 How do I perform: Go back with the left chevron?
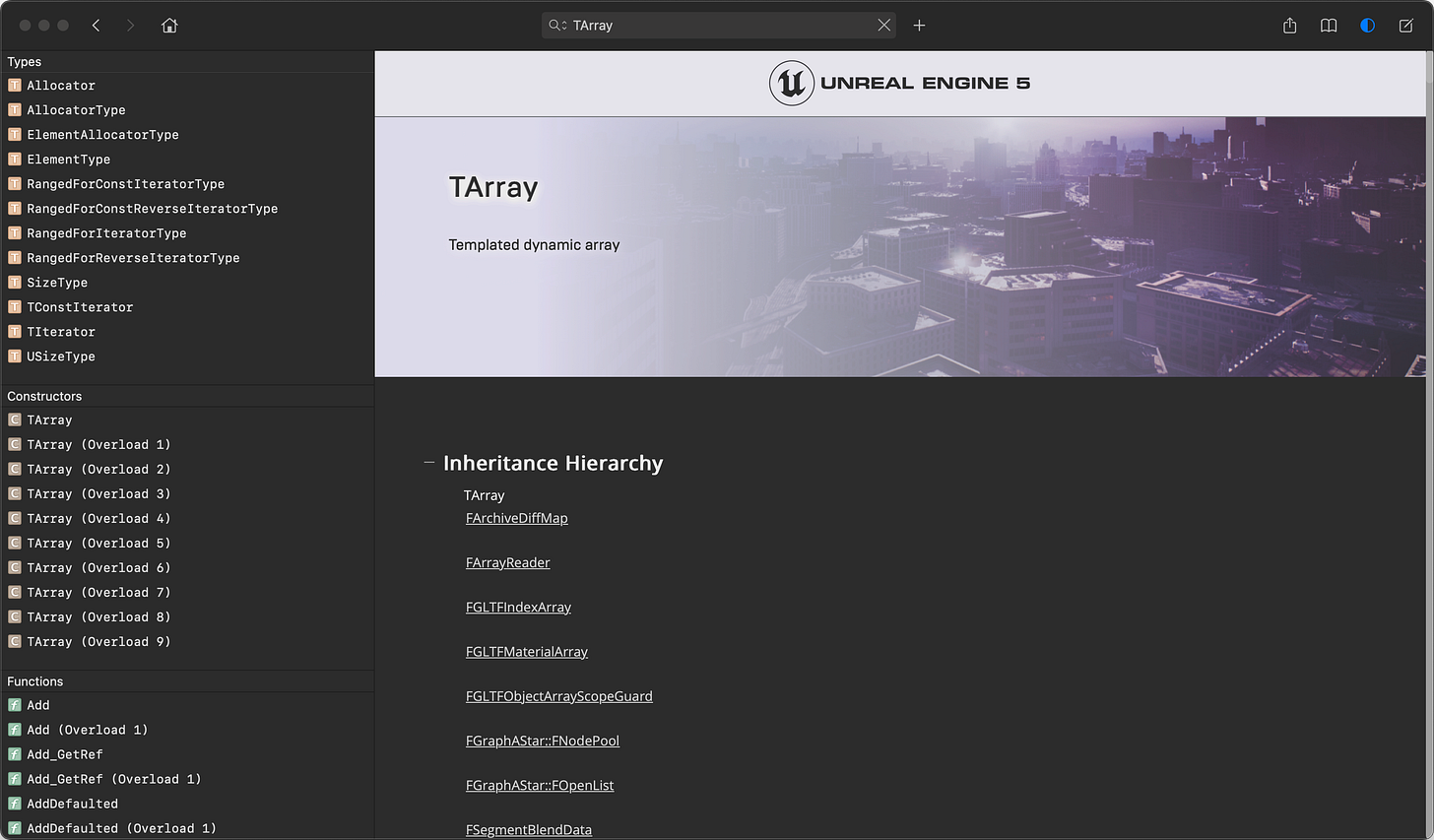click(x=96, y=26)
